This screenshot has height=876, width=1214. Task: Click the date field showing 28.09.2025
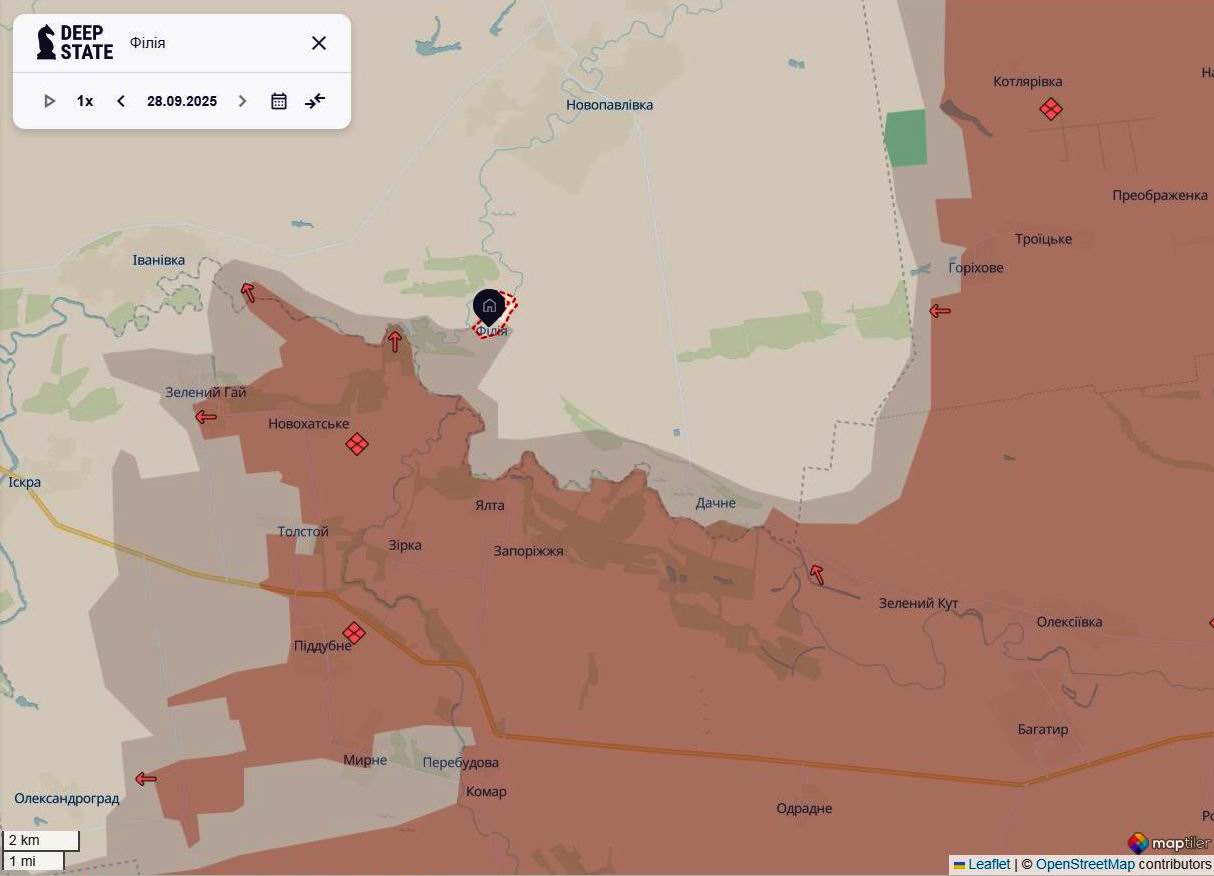tap(181, 100)
